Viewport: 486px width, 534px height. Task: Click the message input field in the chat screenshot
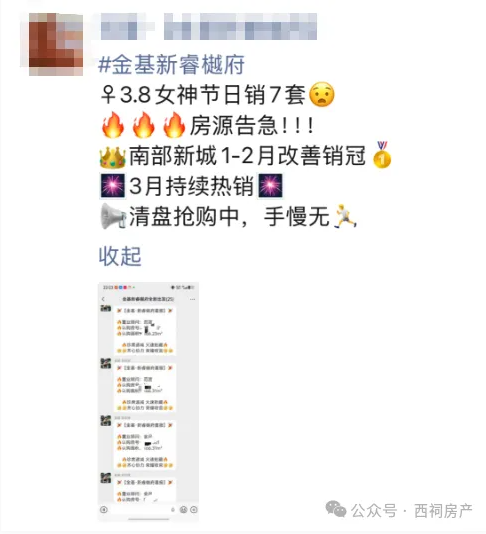(143, 510)
